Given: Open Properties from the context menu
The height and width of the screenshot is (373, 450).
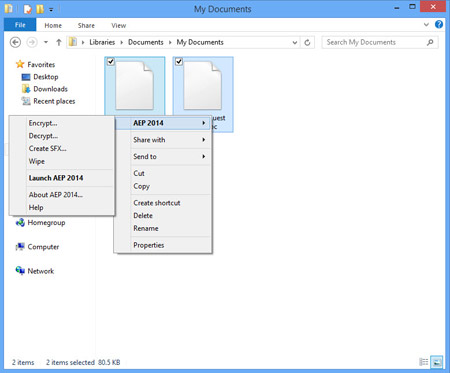Looking at the screenshot, I should tap(163, 245).
